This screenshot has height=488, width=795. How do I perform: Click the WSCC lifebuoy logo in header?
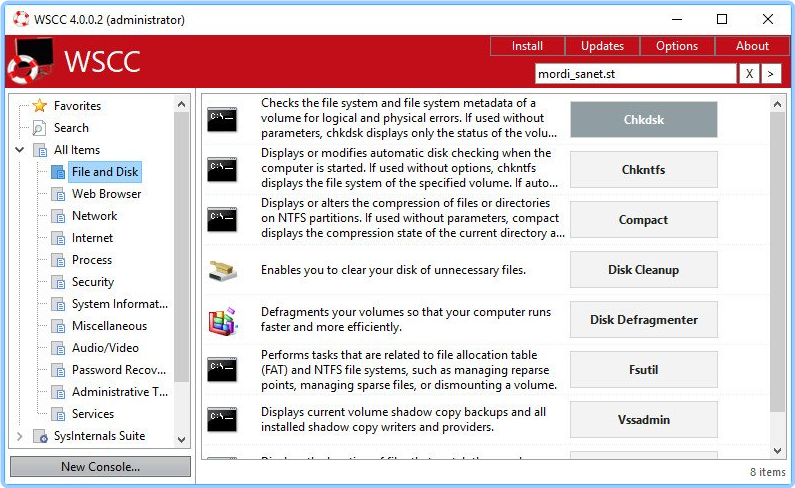click(30, 62)
